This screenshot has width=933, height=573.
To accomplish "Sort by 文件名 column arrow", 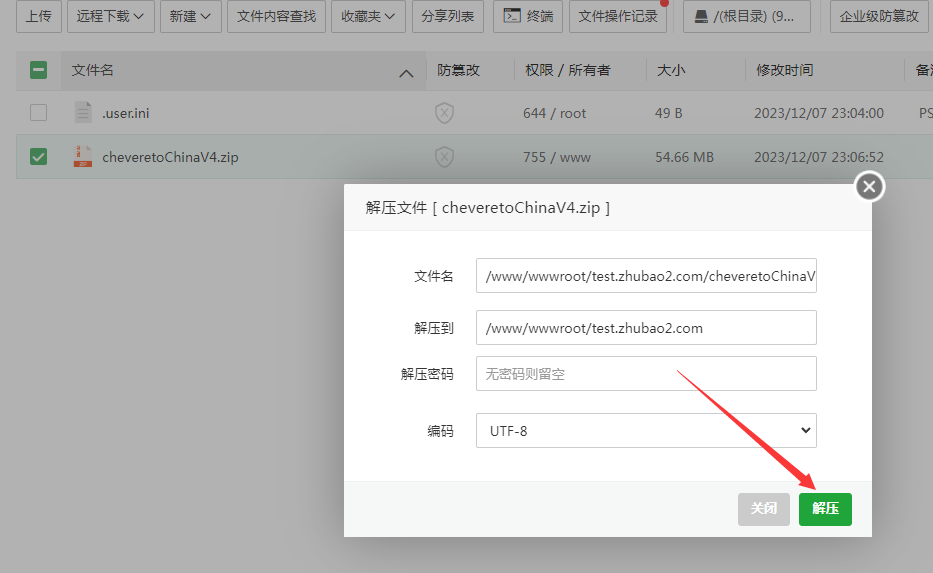I will [406, 72].
